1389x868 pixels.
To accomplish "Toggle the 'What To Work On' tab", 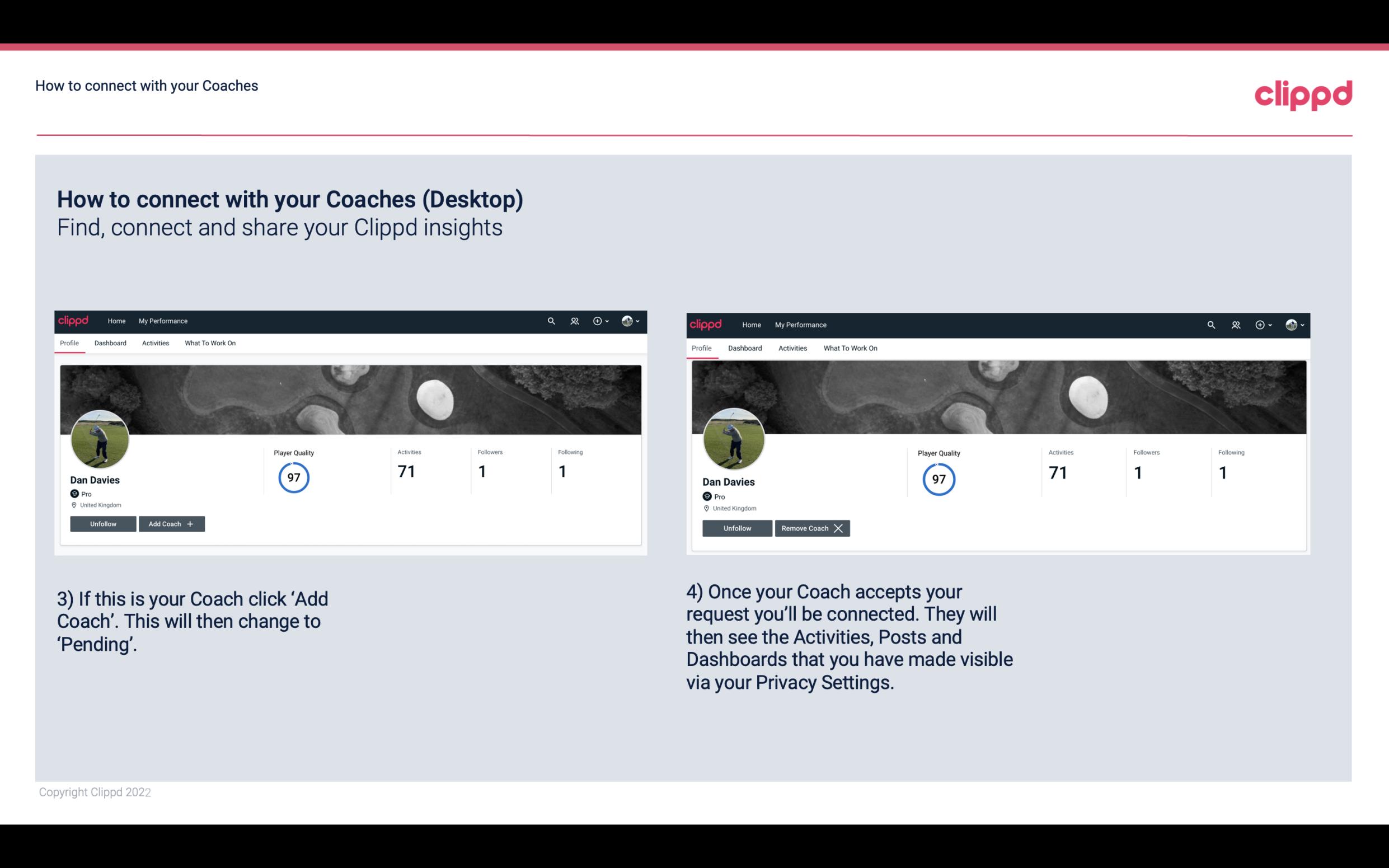I will coord(209,343).
